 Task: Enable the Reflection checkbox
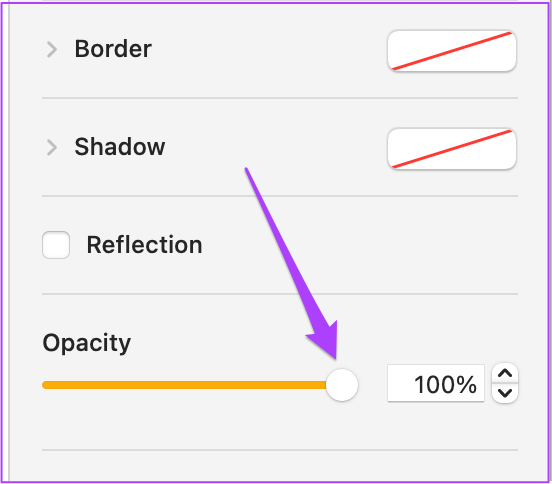[x=56, y=245]
